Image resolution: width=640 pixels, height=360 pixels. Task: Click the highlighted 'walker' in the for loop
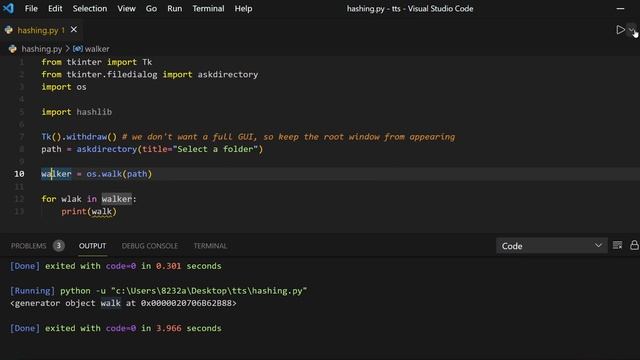(116, 199)
